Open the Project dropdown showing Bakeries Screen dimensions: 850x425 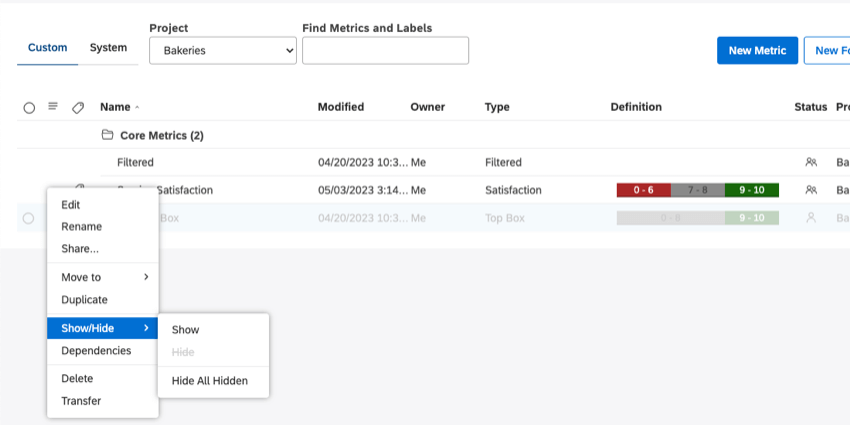[223, 50]
